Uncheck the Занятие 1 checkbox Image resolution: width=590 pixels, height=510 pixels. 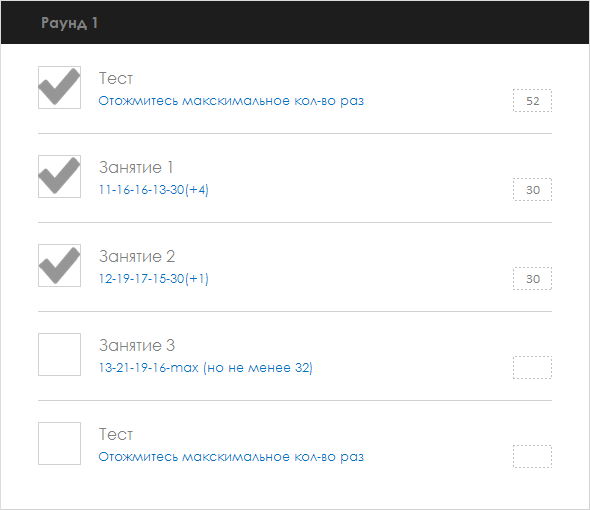[59, 176]
